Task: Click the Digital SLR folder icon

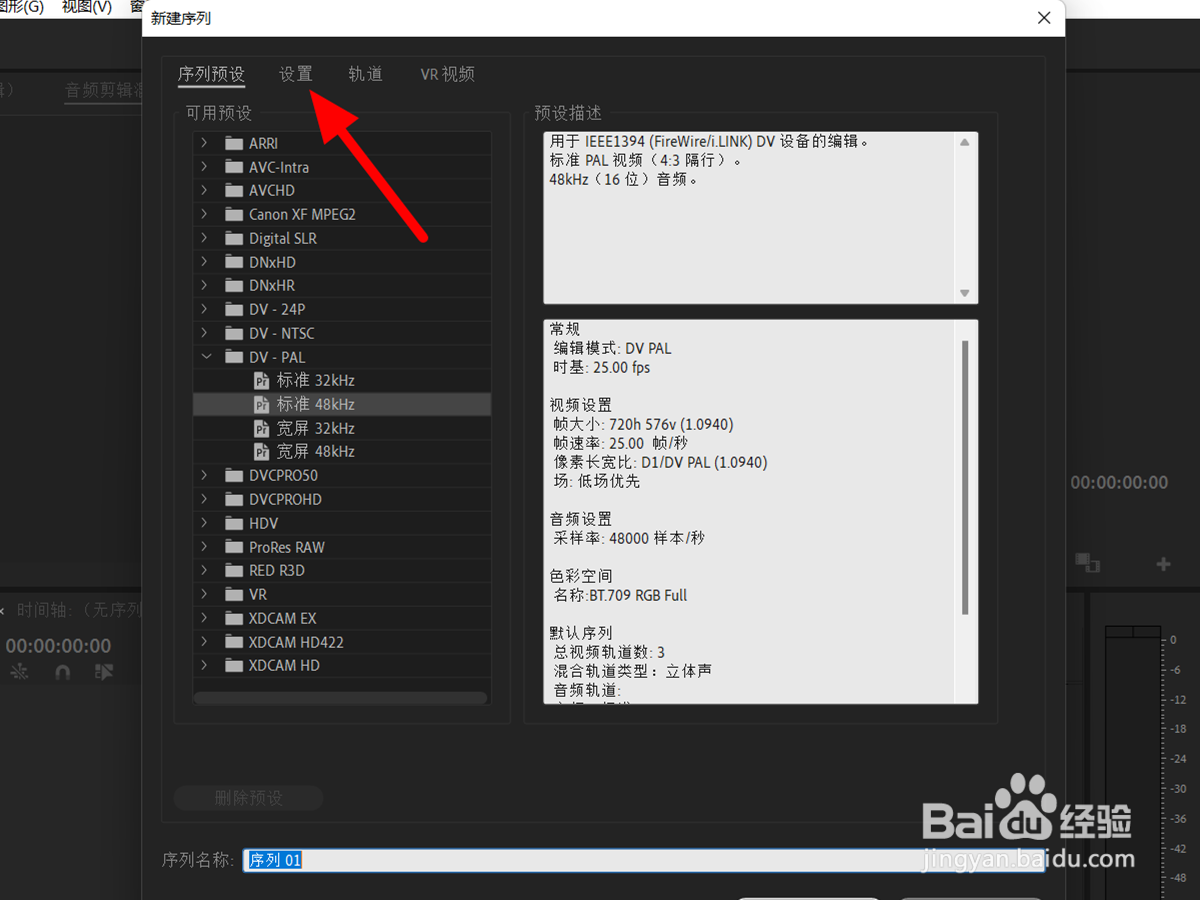Action: click(x=234, y=238)
